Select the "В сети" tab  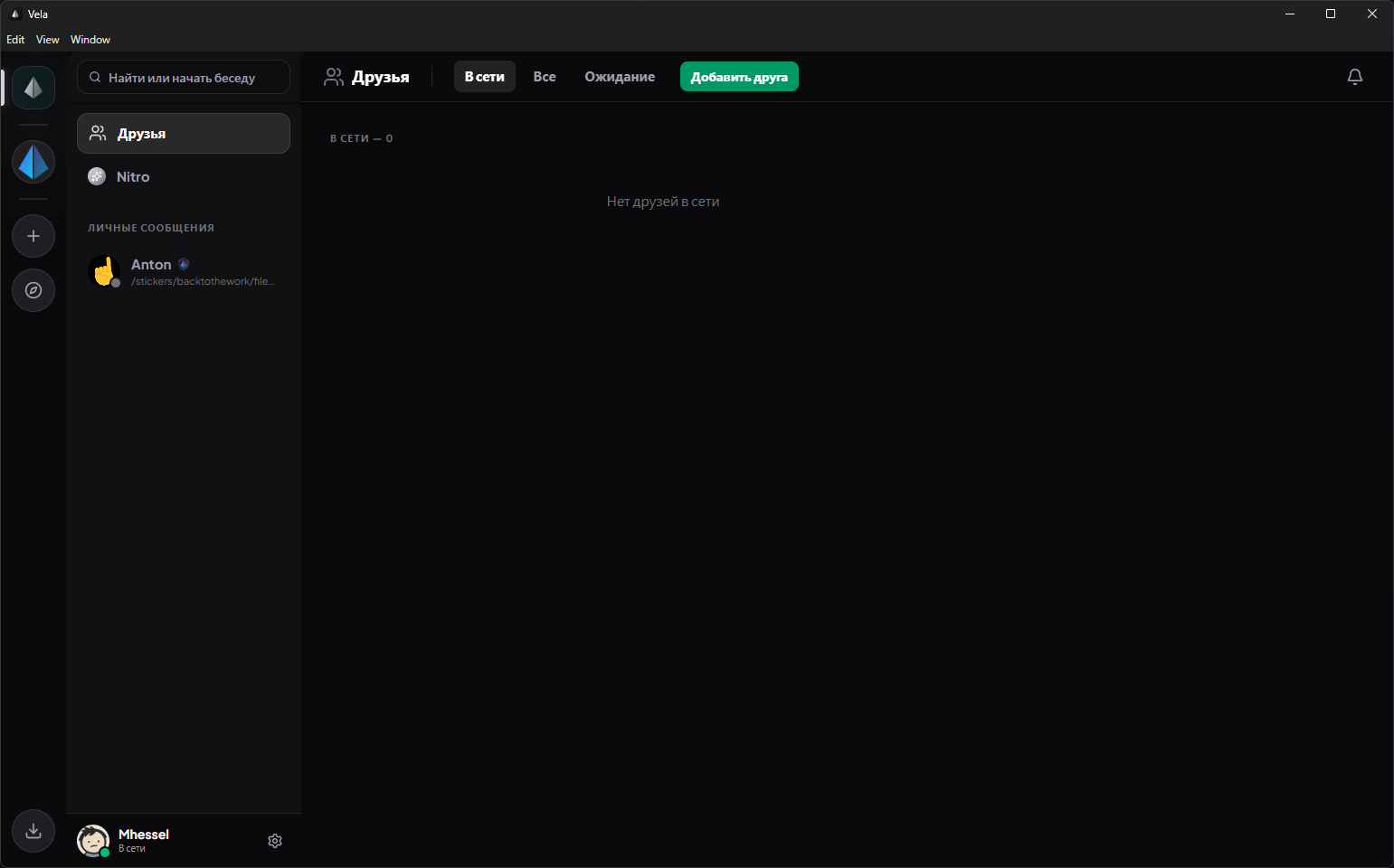pos(484,77)
